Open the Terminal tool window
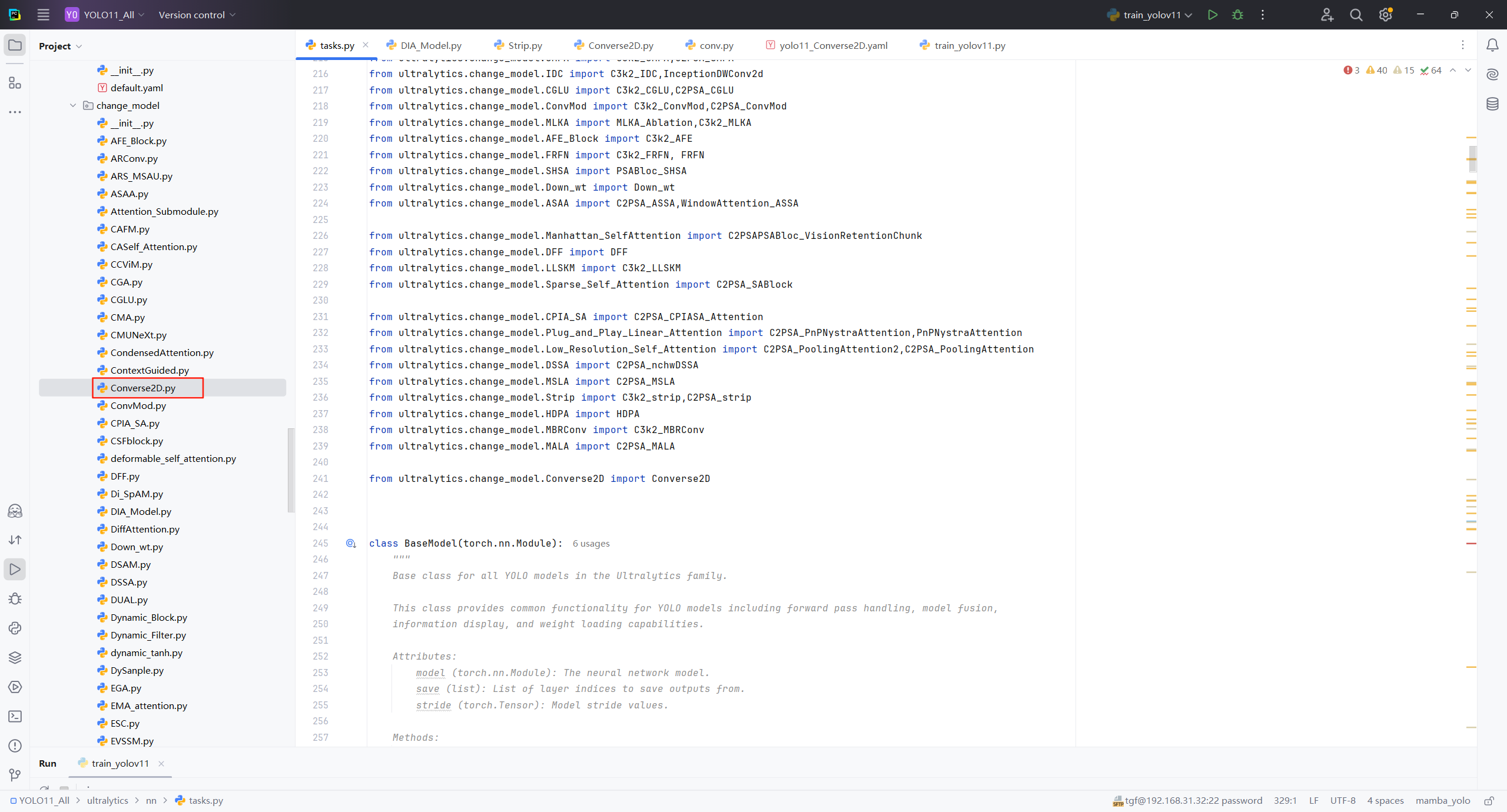Viewport: 1507px width, 812px height. [x=15, y=716]
